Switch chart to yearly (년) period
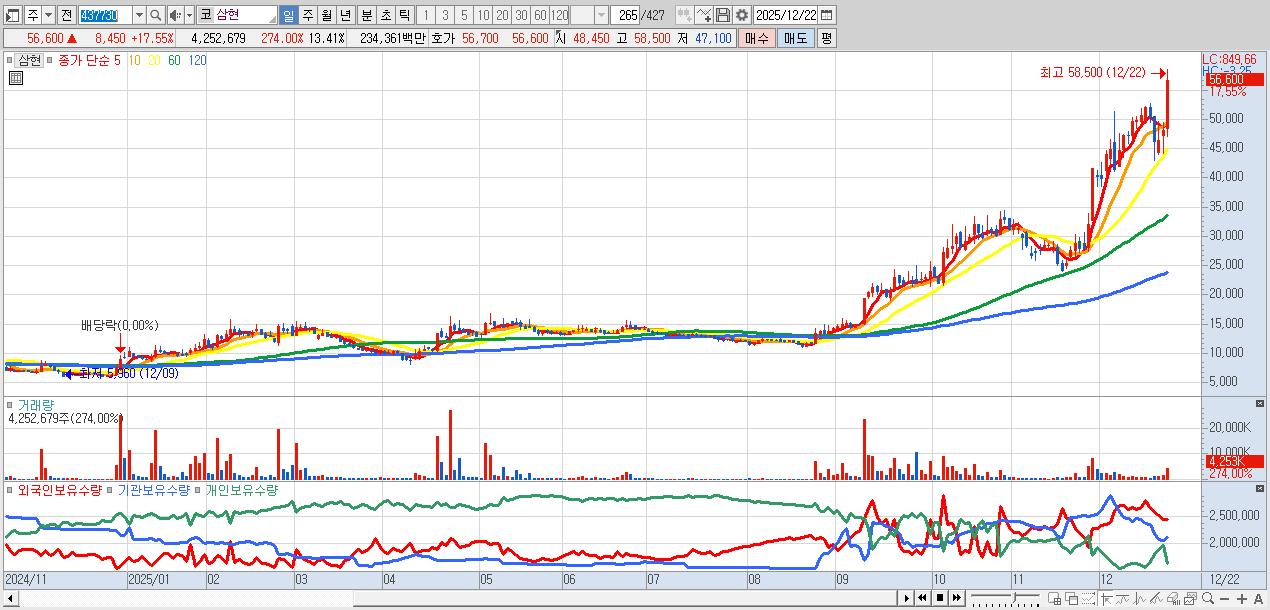Image resolution: width=1270 pixels, height=610 pixels. 345,15
